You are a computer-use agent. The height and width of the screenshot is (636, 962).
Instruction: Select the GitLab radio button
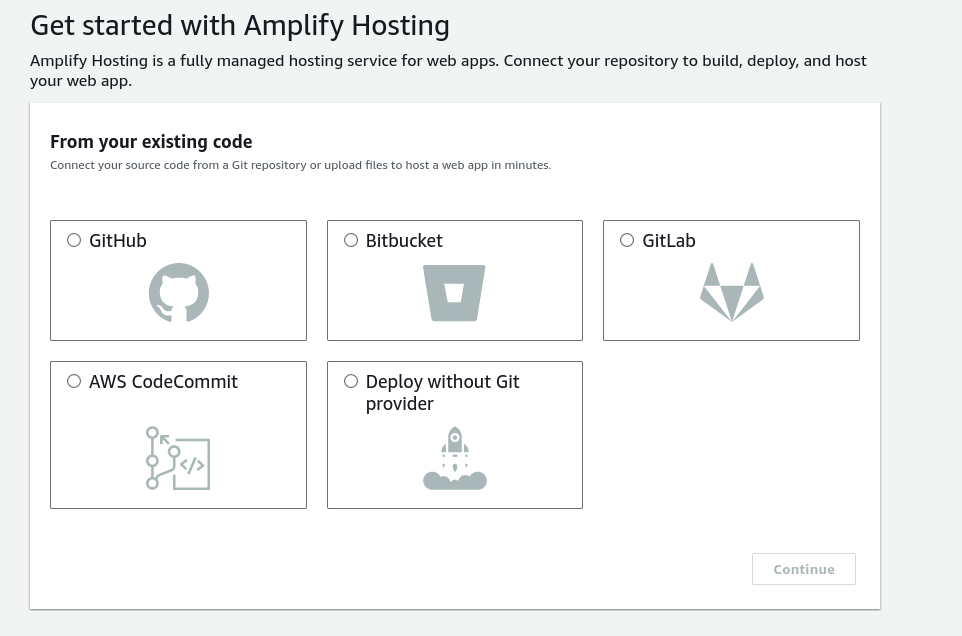pyautogui.click(x=627, y=240)
